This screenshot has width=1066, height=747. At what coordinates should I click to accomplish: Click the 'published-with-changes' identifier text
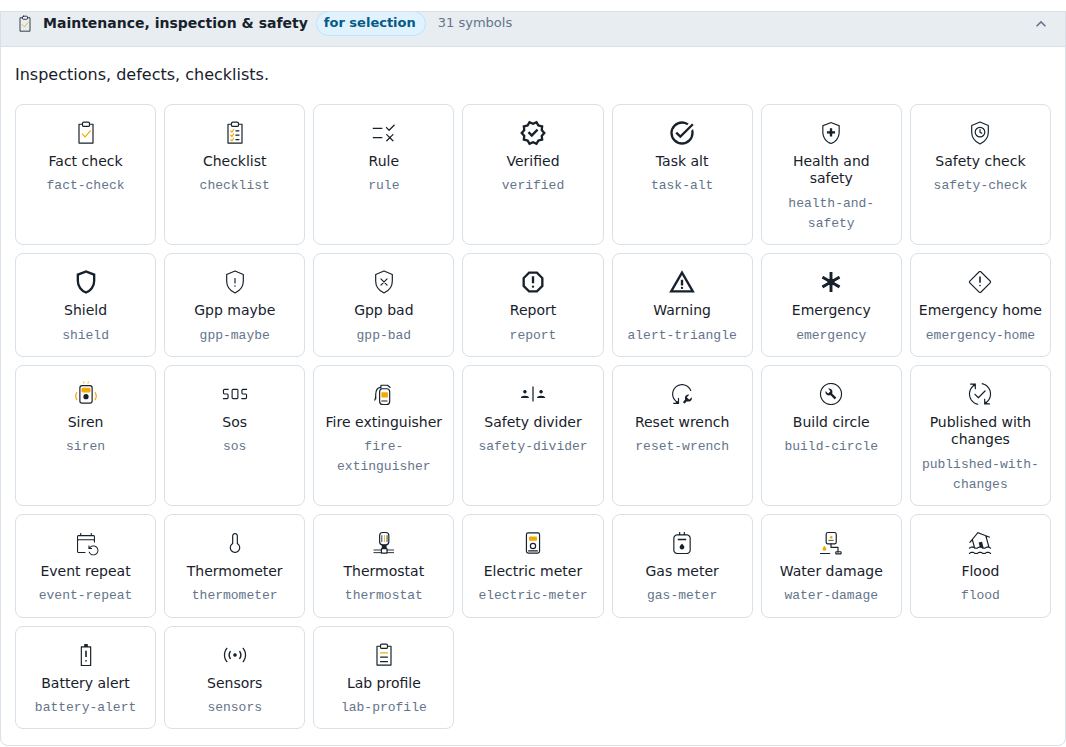[980, 474]
